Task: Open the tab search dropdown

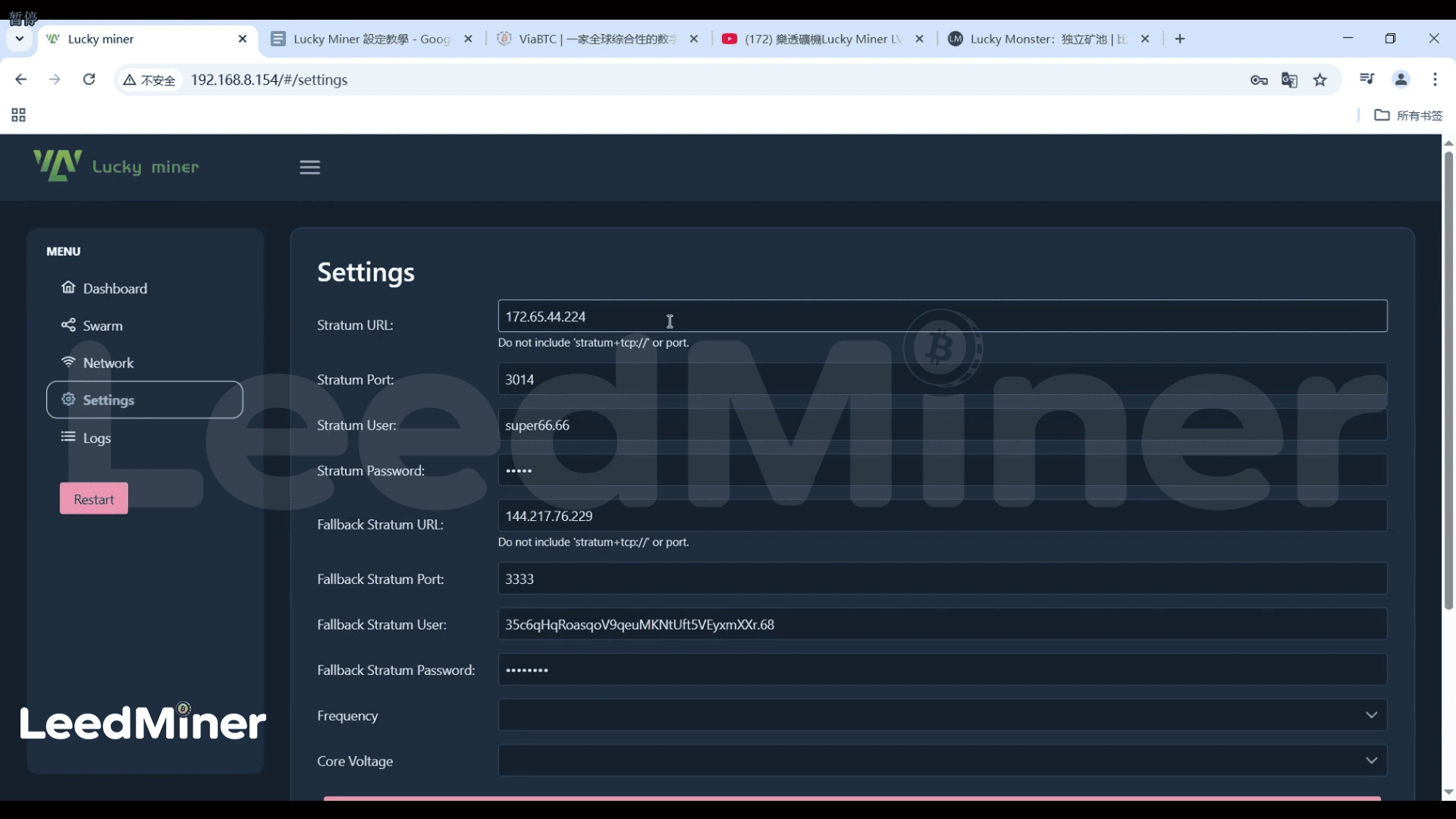Action: [x=20, y=39]
